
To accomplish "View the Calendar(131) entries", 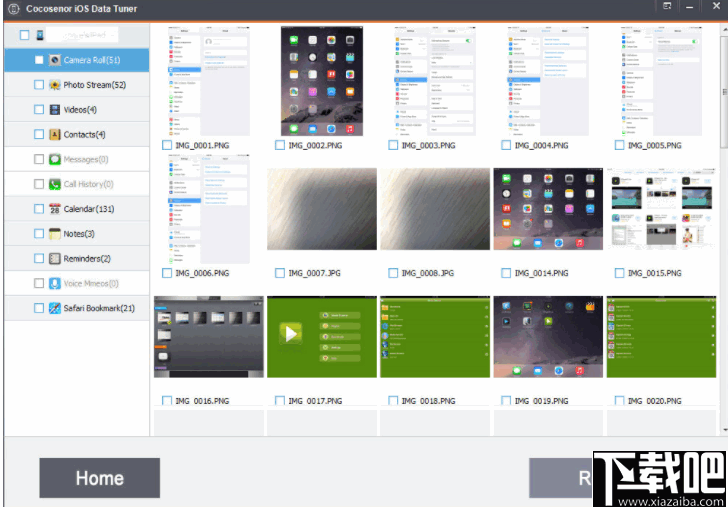I will [x=77, y=209].
